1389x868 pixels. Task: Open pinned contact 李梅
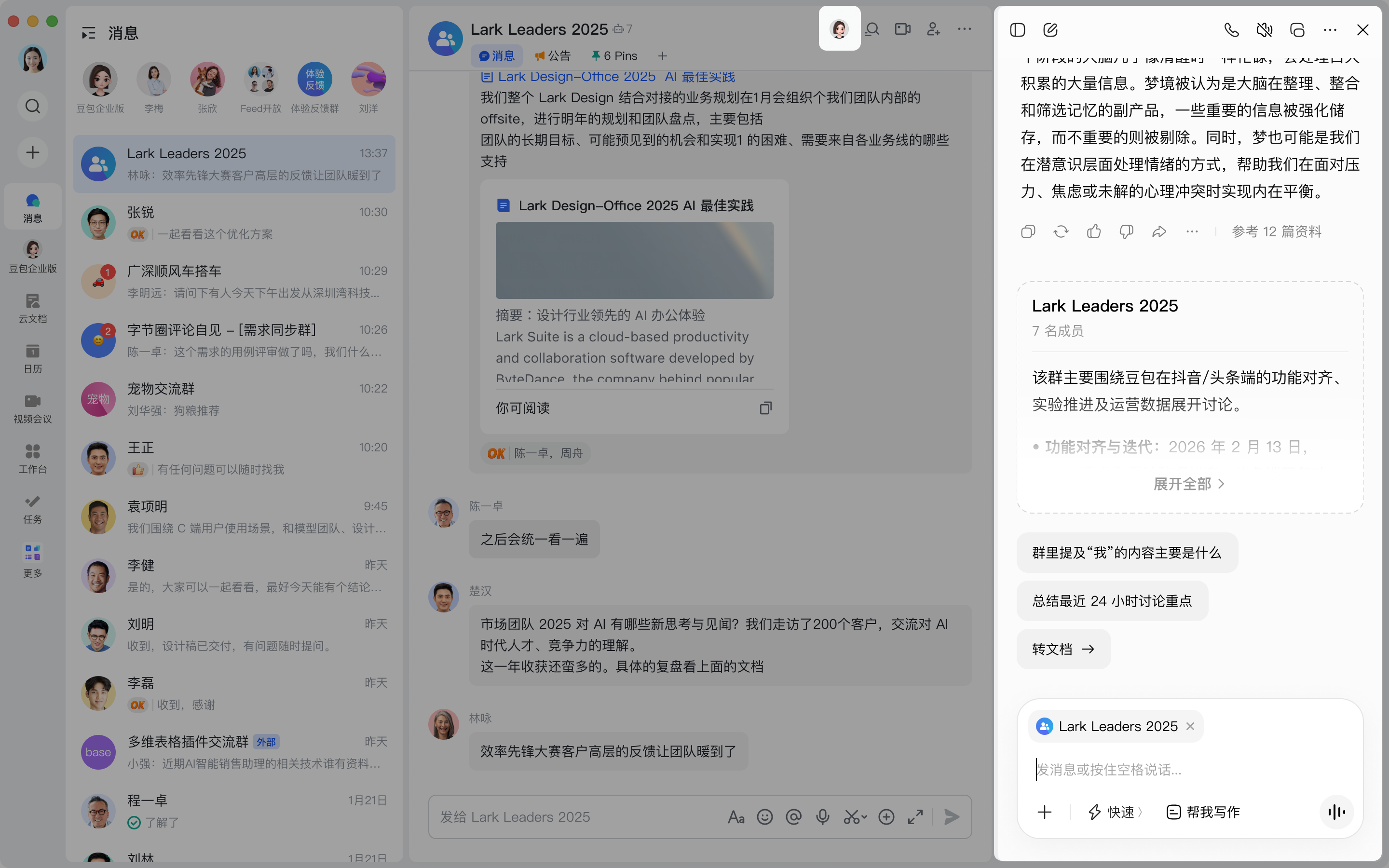153,88
